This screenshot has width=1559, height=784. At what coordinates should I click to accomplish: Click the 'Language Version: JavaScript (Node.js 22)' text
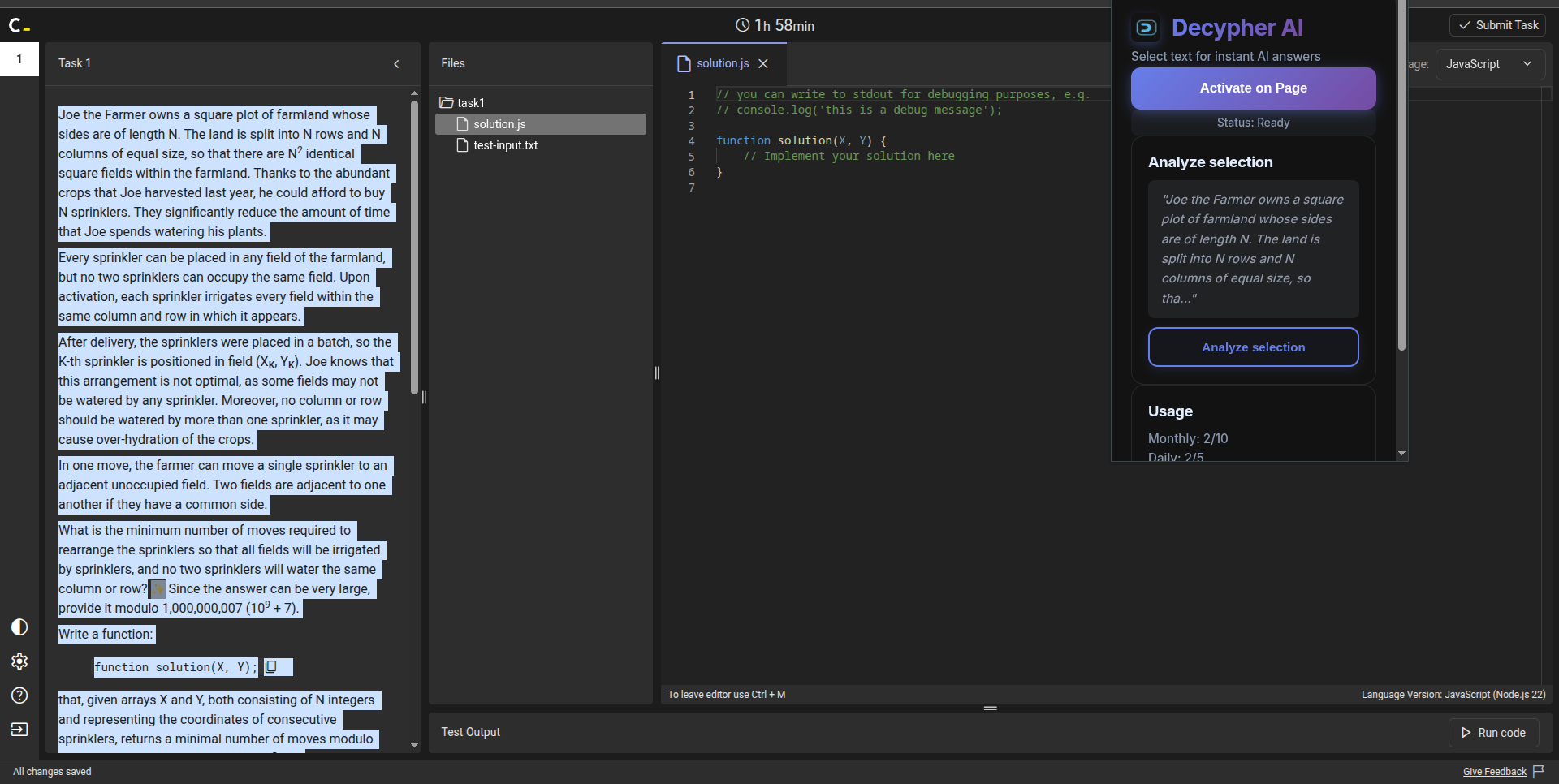(x=1453, y=695)
